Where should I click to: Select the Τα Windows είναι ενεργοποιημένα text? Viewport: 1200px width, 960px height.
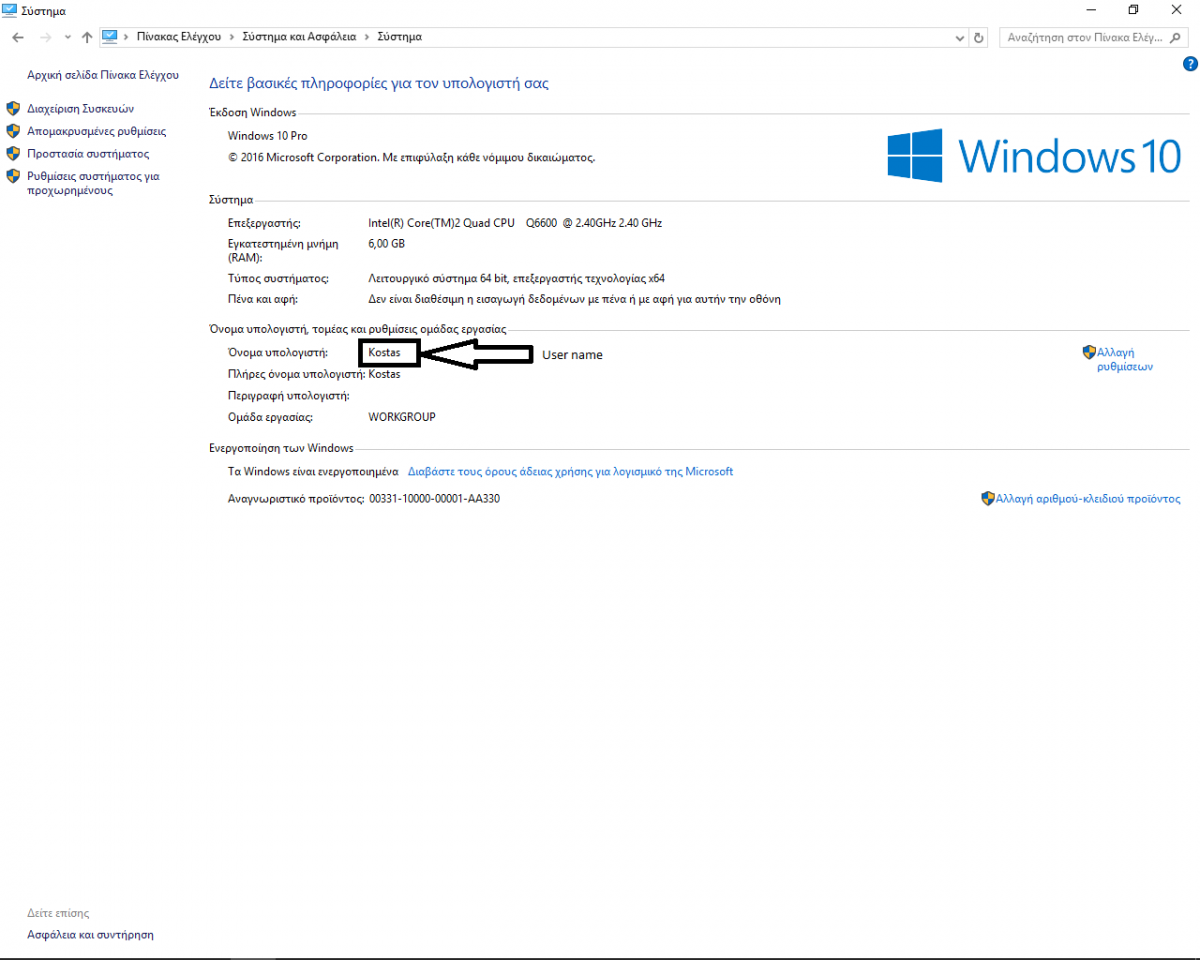click(313, 471)
